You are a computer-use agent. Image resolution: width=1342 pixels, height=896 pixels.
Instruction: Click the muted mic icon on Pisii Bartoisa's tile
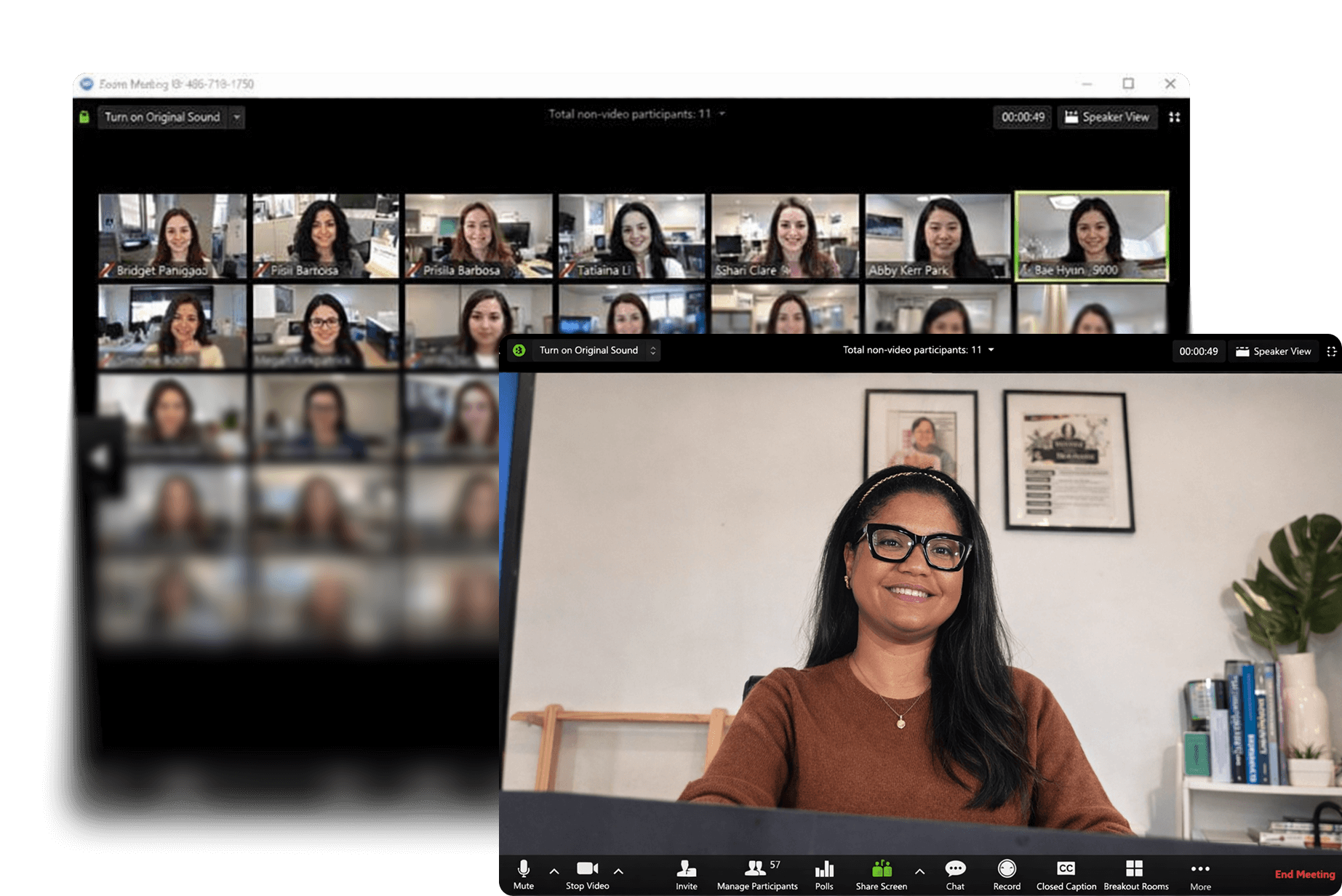pos(261,271)
